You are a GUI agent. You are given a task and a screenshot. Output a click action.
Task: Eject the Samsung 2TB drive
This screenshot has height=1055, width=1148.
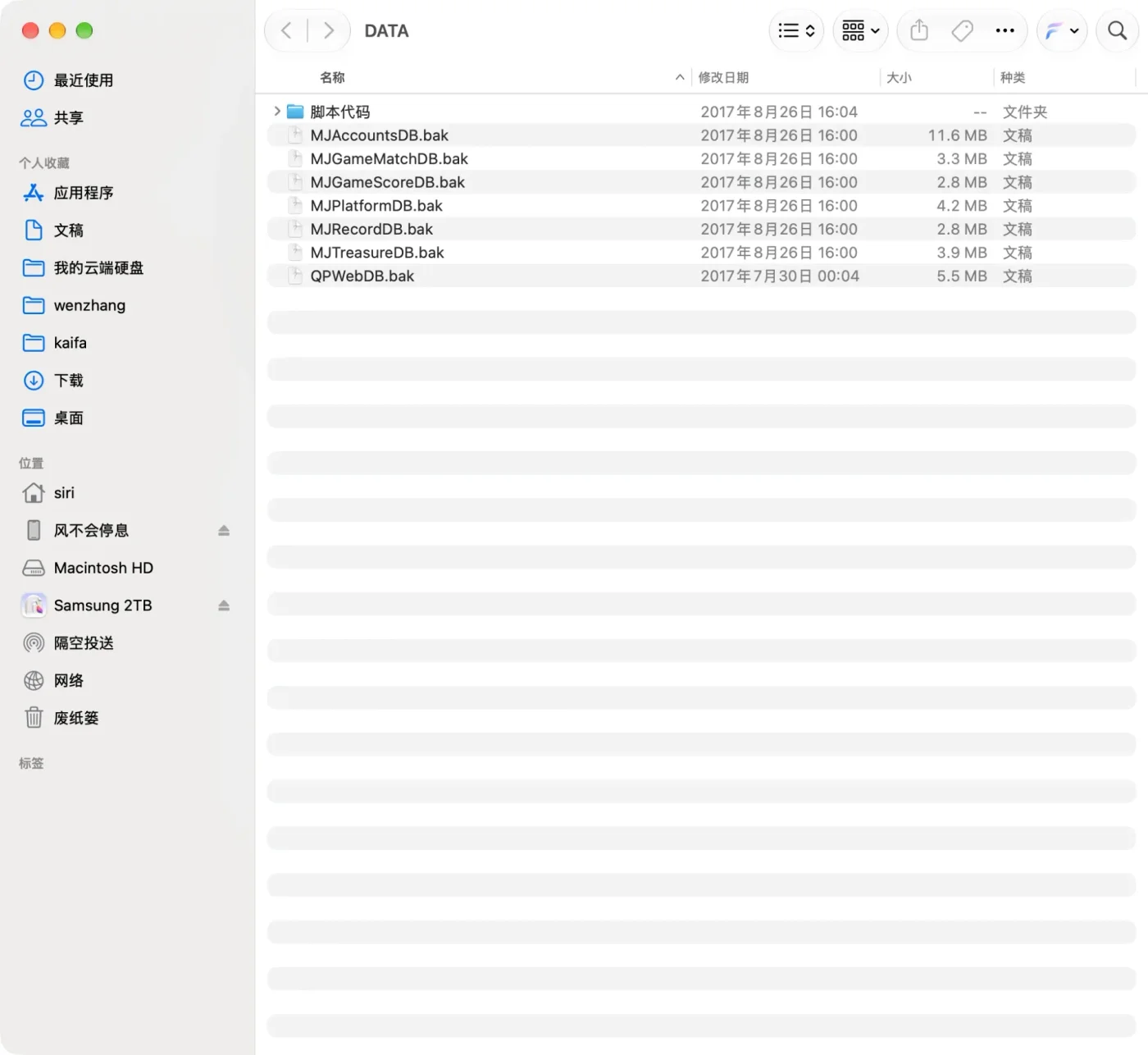click(224, 605)
